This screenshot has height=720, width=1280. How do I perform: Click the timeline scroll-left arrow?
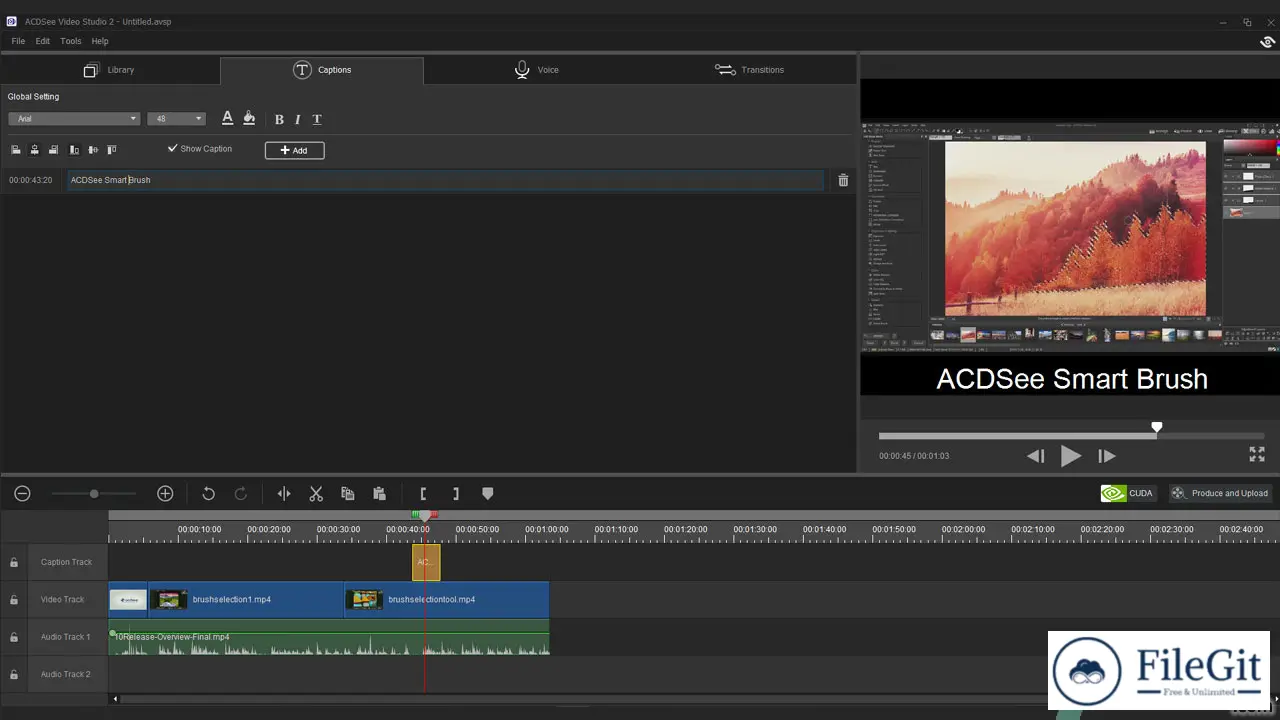pos(114,699)
